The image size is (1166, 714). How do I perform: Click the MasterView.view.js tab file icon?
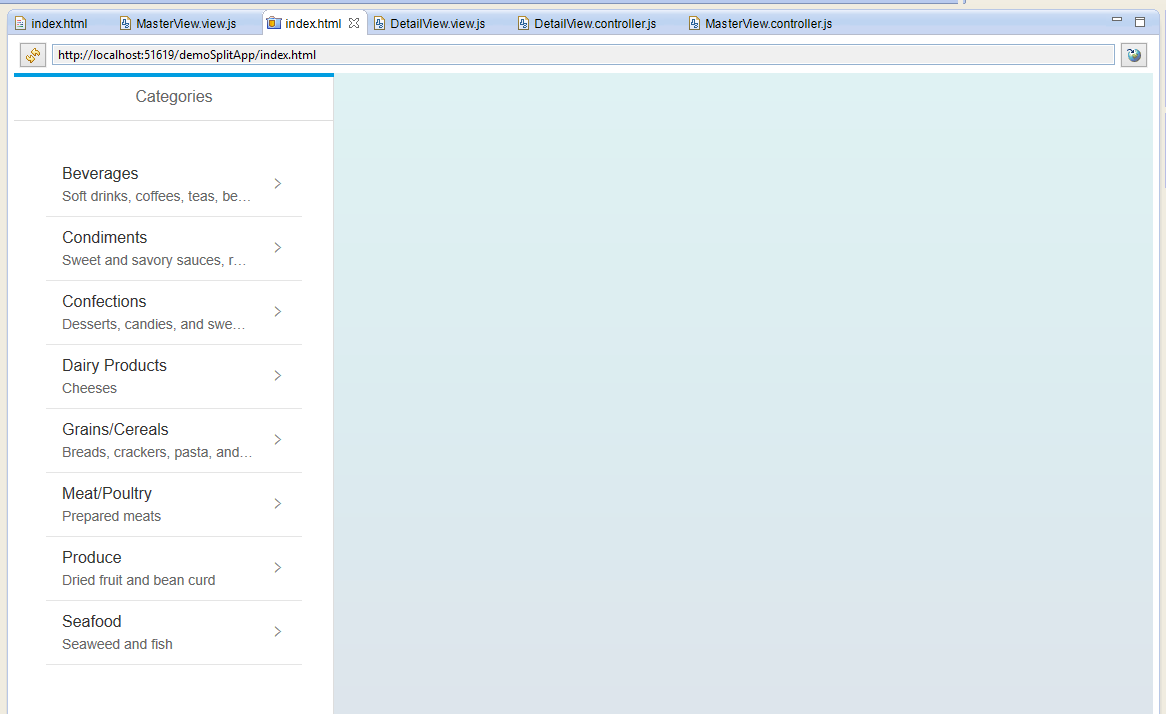click(126, 24)
